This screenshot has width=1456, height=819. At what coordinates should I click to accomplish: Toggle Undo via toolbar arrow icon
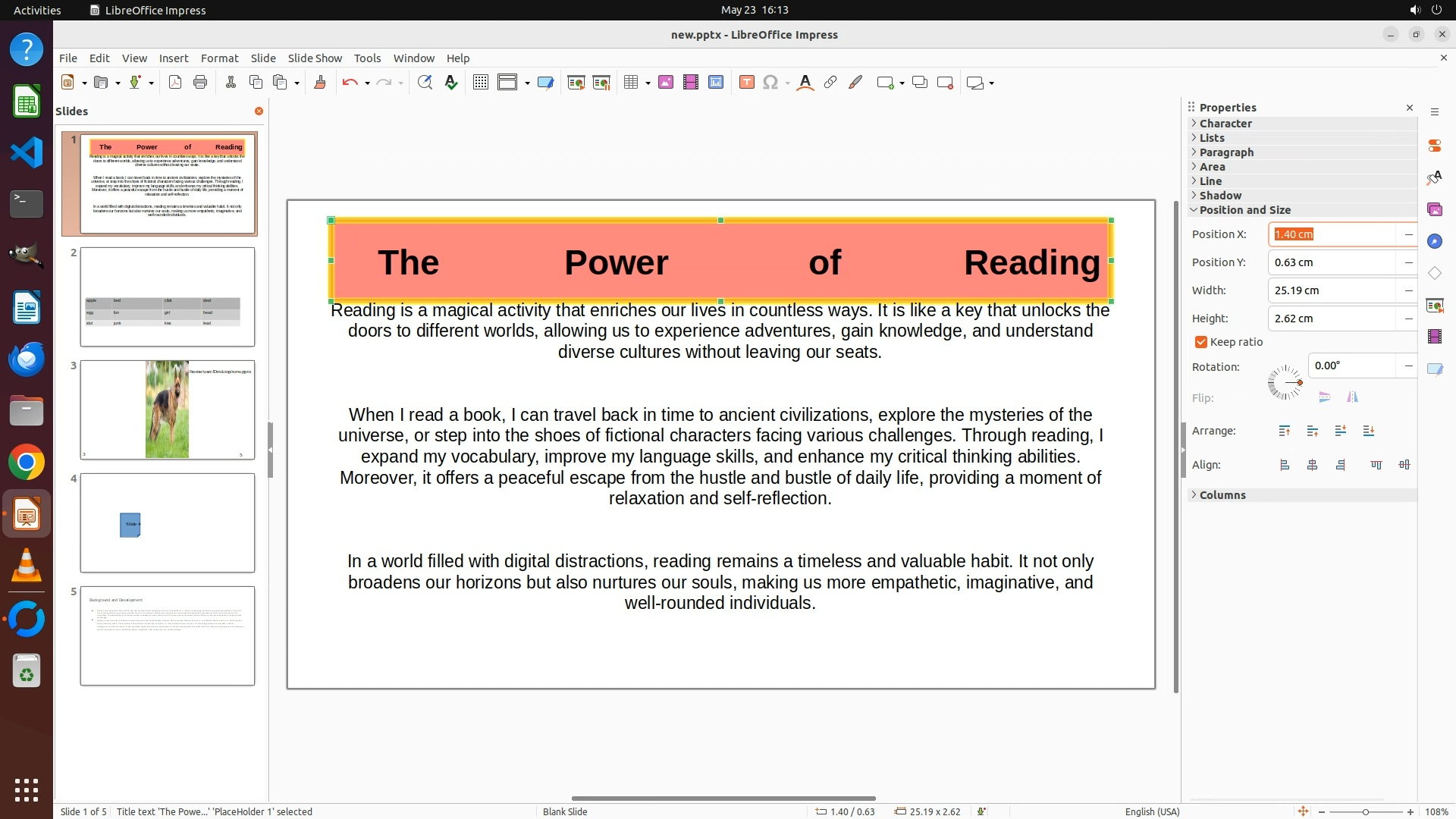[x=350, y=83]
